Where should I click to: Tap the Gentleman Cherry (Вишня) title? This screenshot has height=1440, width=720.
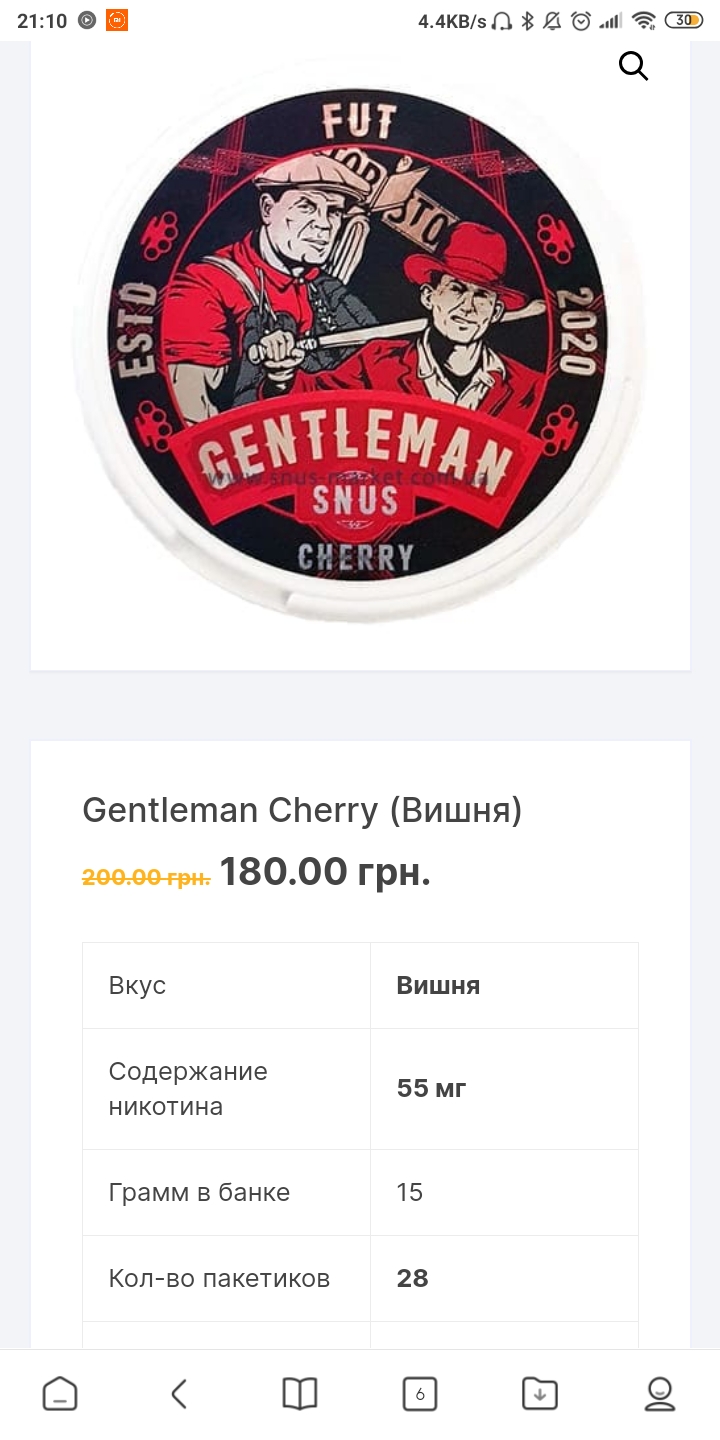(x=302, y=810)
